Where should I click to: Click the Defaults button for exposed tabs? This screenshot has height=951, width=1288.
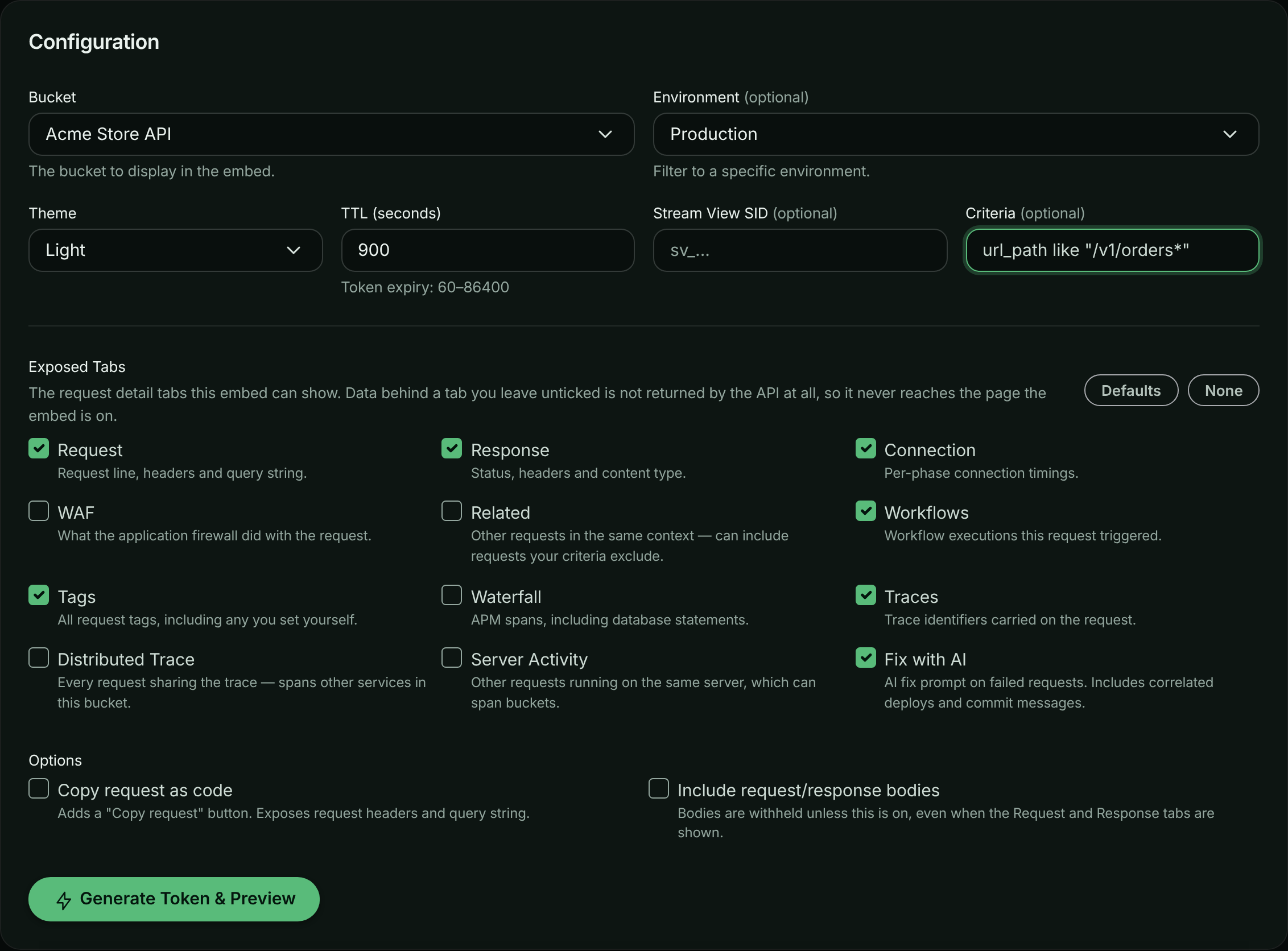[x=1131, y=390]
